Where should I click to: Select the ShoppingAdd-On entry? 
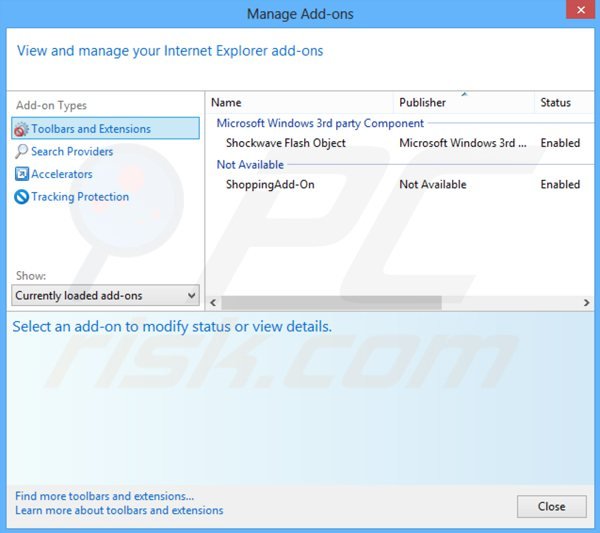click(270, 184)
